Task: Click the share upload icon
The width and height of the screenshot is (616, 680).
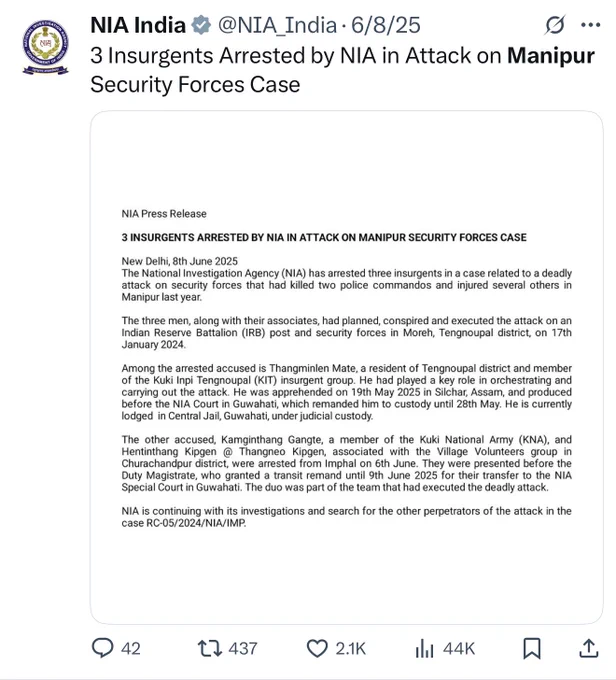Action: tap(589, 648)
